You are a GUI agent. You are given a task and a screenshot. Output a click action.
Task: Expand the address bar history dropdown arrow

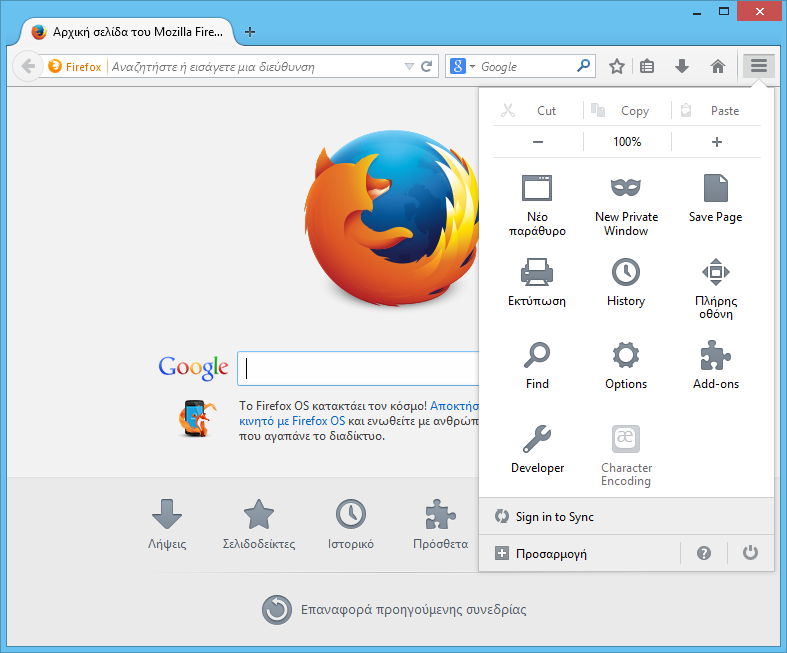click(409, 66)
